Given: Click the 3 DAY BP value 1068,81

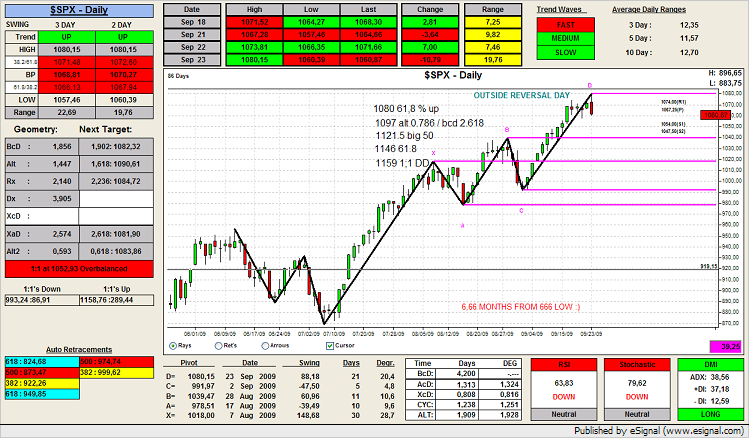Looking at the screenshot, I should [67, 75].
